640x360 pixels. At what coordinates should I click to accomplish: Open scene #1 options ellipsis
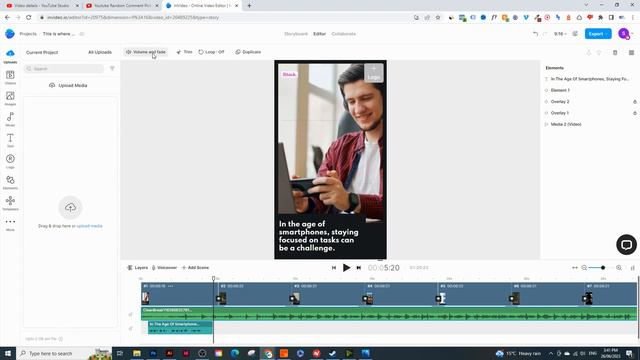tap(171, 286)
